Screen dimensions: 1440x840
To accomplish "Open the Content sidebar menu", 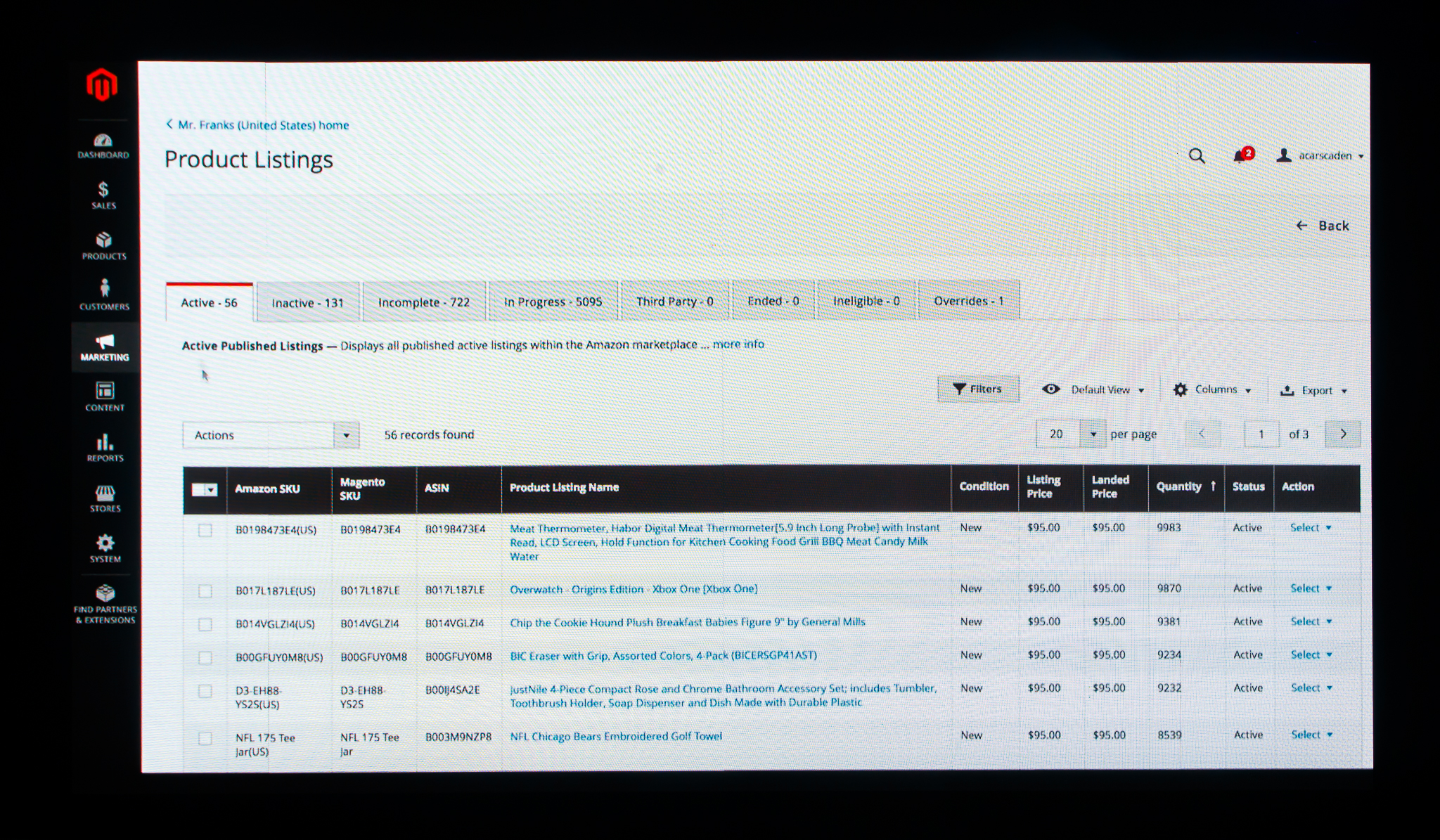I will point(105,396).
